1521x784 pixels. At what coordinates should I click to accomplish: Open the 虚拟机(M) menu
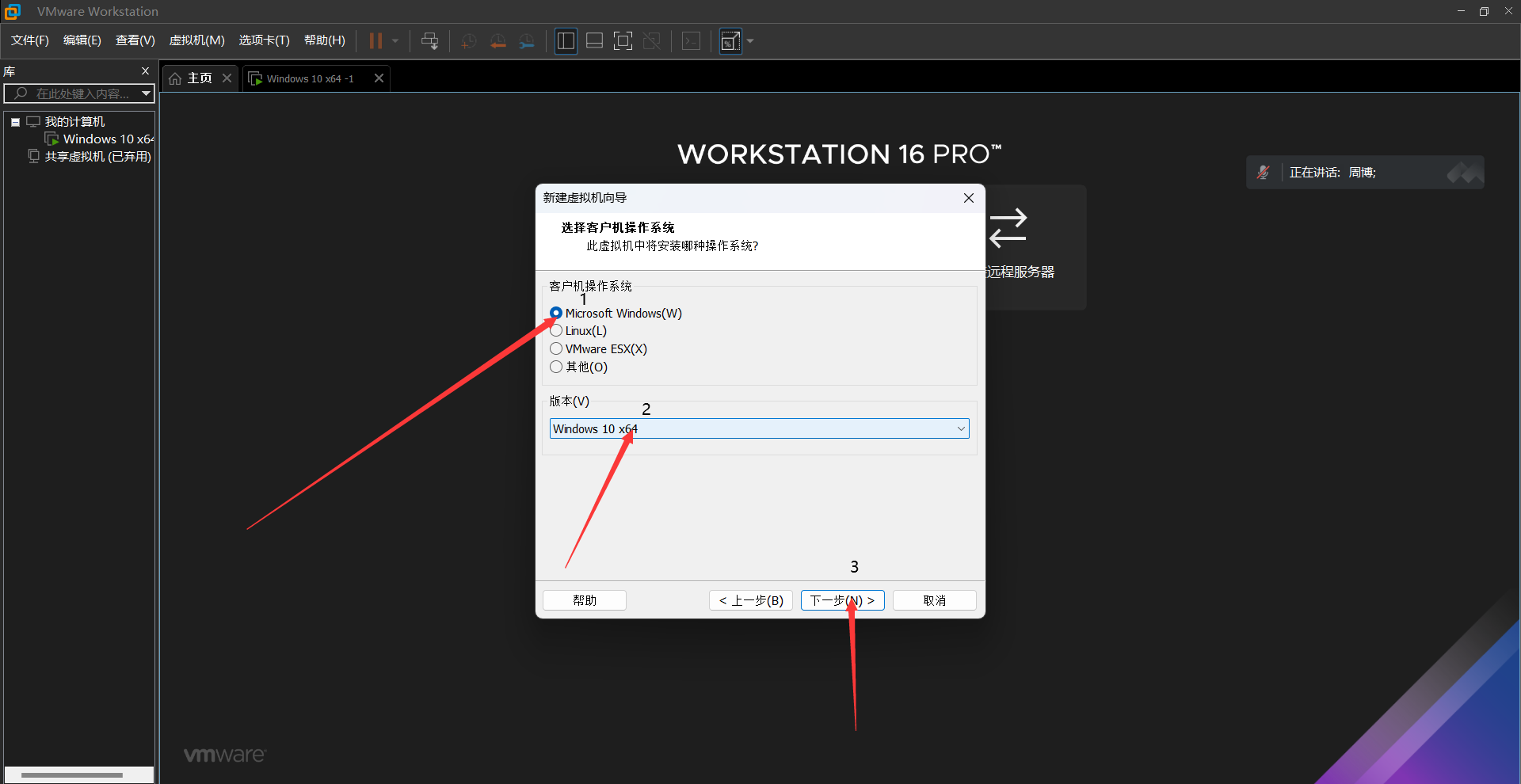pos(197,40)
